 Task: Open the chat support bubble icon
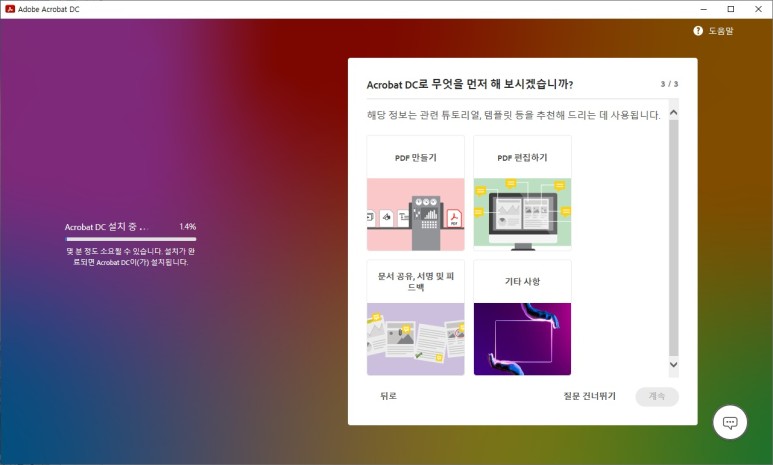click(730, 422)
